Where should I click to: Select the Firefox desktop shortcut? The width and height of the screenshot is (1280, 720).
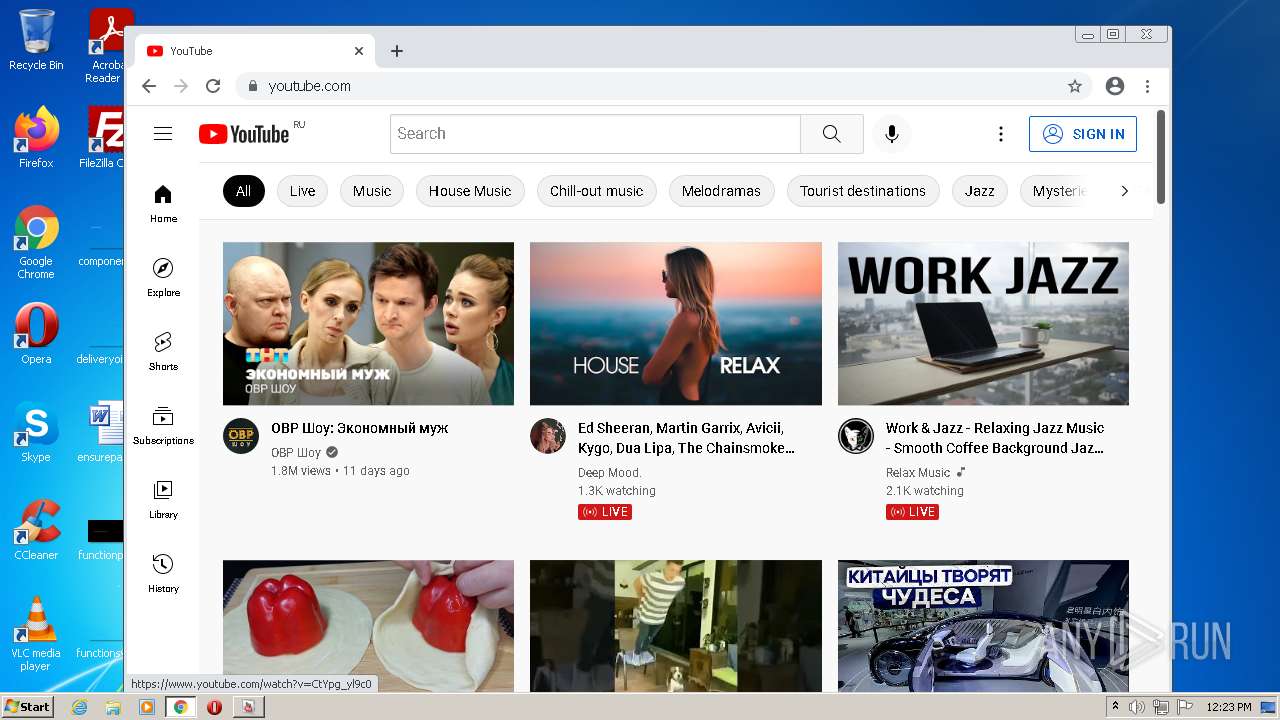click(x=36, y=137)
